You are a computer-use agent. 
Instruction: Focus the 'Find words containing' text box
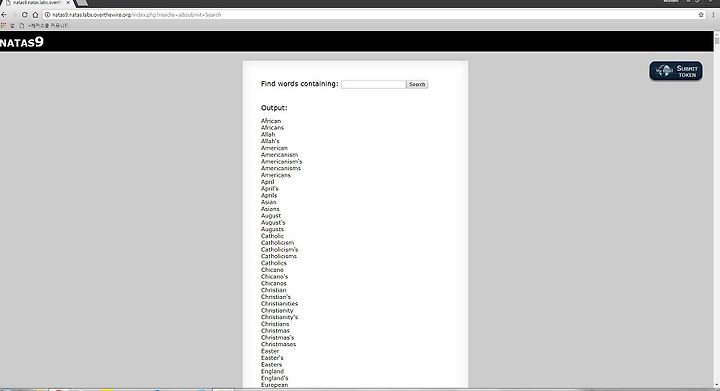(x=373, y=84)
